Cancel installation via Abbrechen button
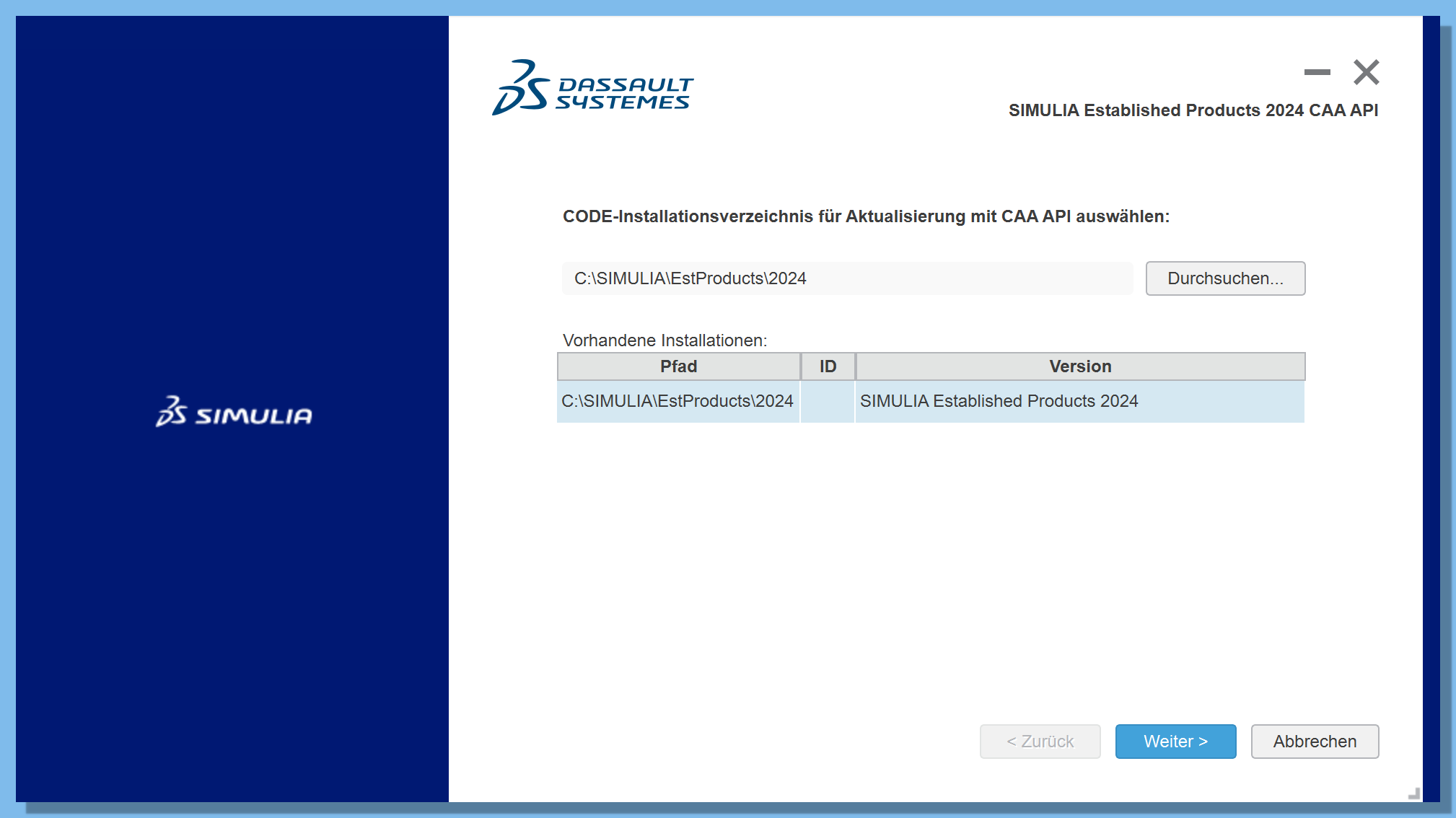Viewport: 1456px width, 818px height. (x=1315, y=742)
